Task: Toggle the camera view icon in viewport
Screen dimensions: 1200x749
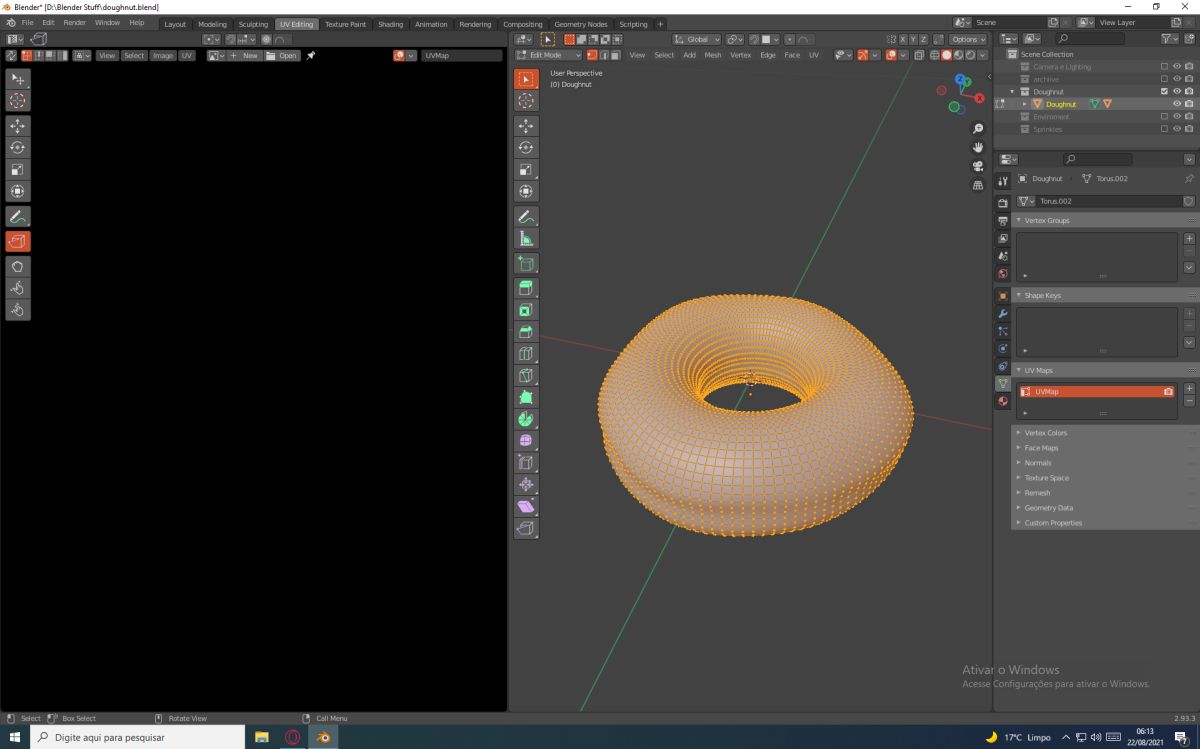Action: pyautogui.click(x=978, y=166)
